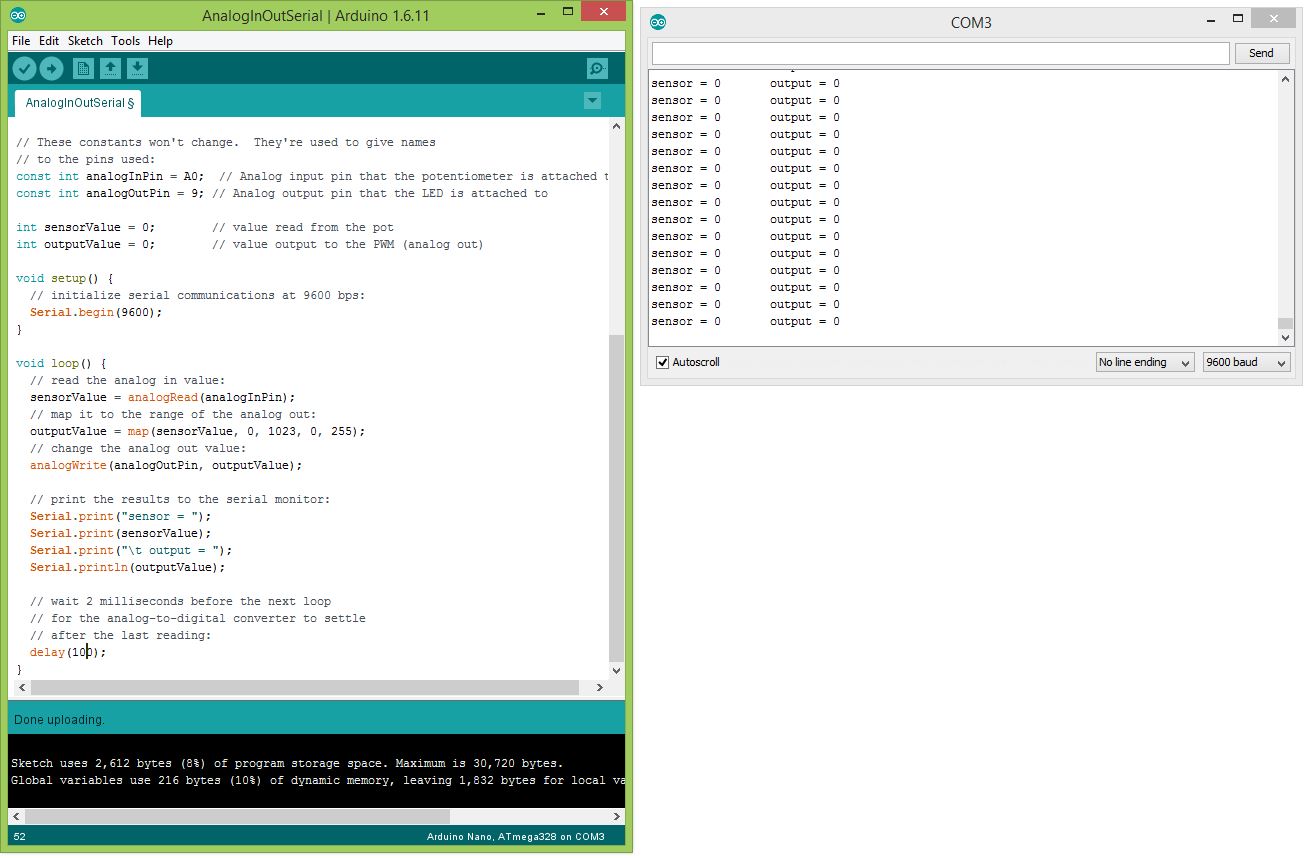
Task: Select the AnalogInOutSerial sketch tab
Action: pyautogui.click(x=79, y=103)
